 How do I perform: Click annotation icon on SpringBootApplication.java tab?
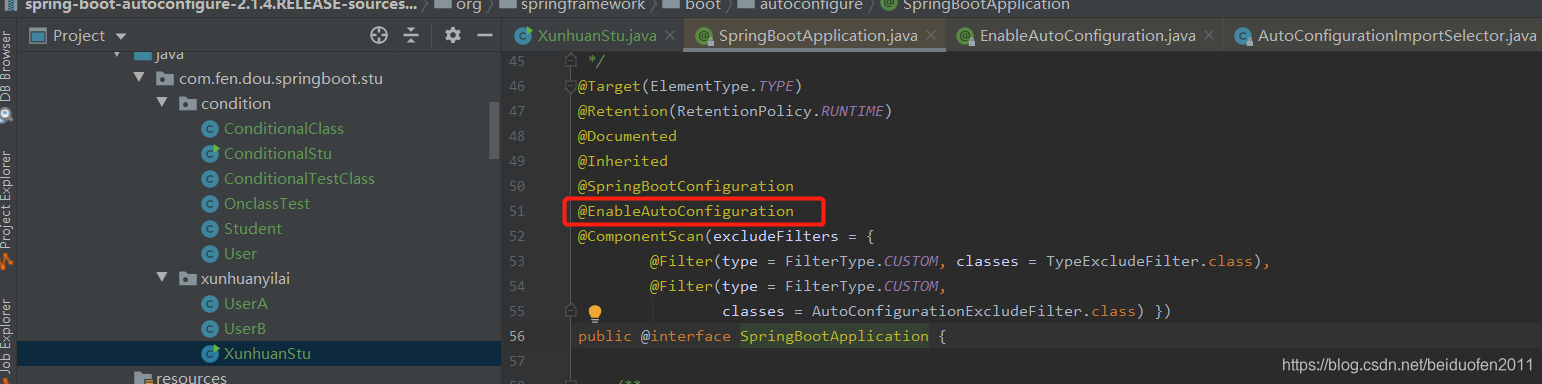tap(704, 36)
